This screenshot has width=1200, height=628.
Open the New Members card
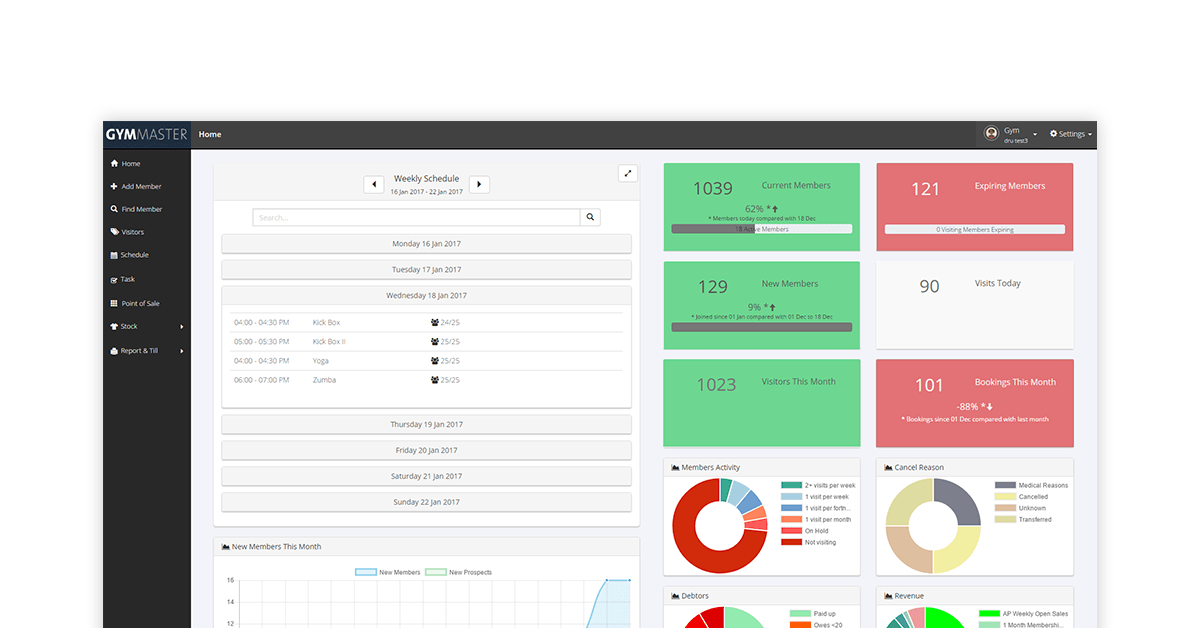click(762, 306)
